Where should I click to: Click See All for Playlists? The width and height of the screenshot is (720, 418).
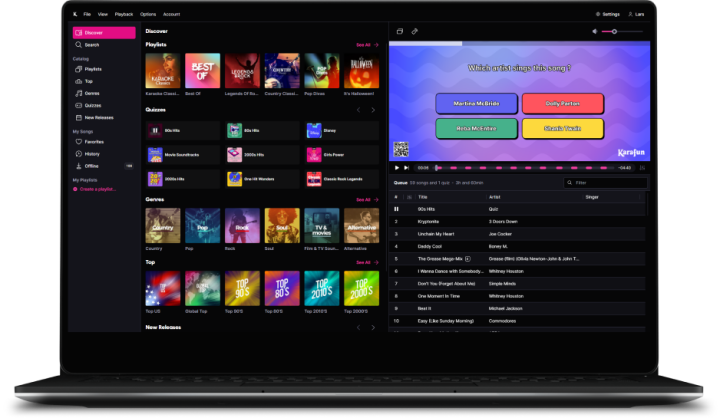367,45
